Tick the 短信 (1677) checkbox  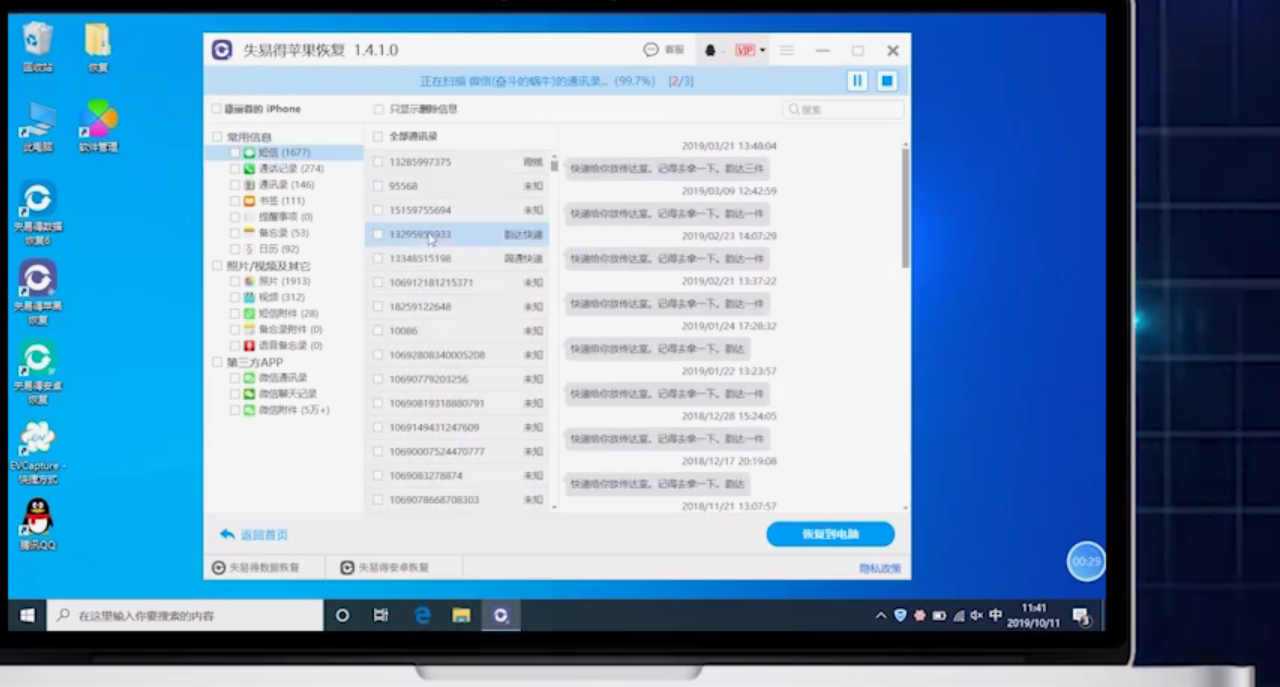[234, 153]
